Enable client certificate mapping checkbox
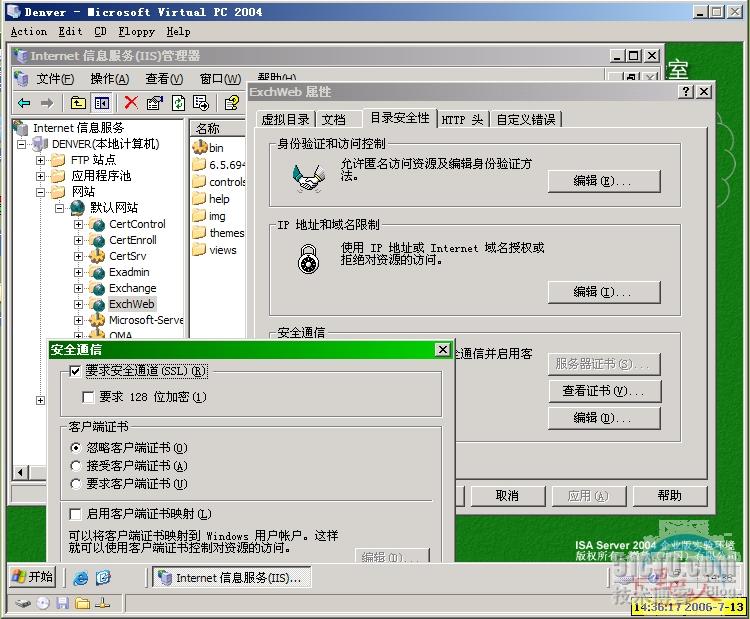The width and height of the screenshot is (750, 619). pos(75,514)
